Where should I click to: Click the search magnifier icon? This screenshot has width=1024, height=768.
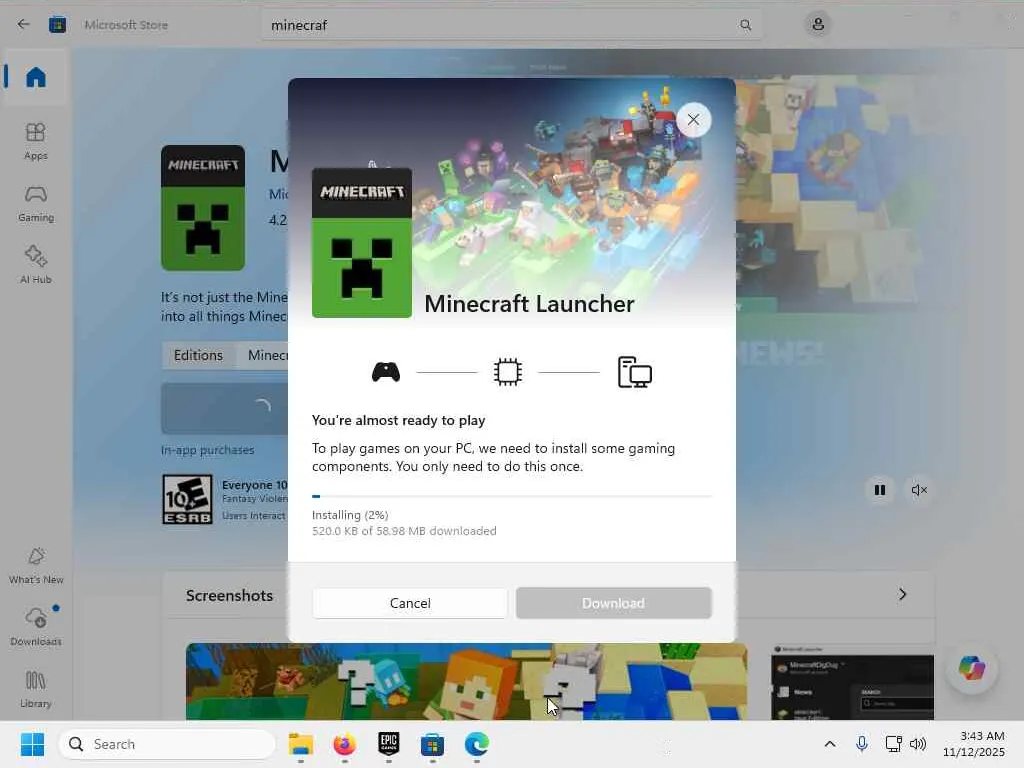click(745, 25)
